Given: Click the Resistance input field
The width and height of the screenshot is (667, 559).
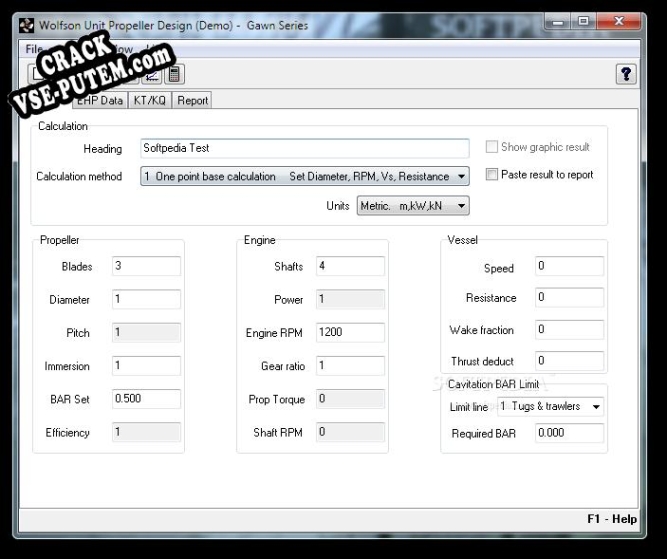Looking at the screenshot, I should coord(569,297).
